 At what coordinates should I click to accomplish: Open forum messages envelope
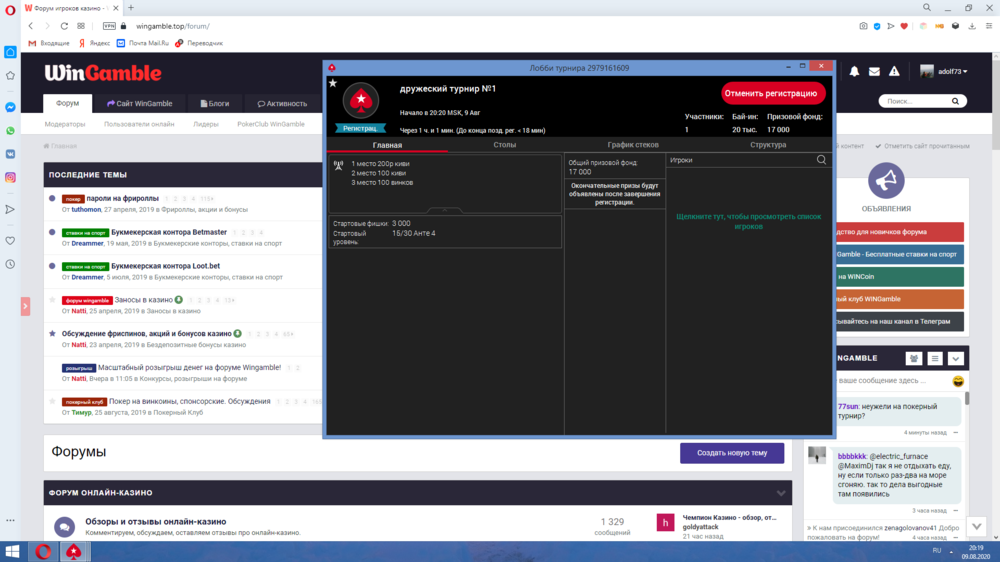point(874,71)
